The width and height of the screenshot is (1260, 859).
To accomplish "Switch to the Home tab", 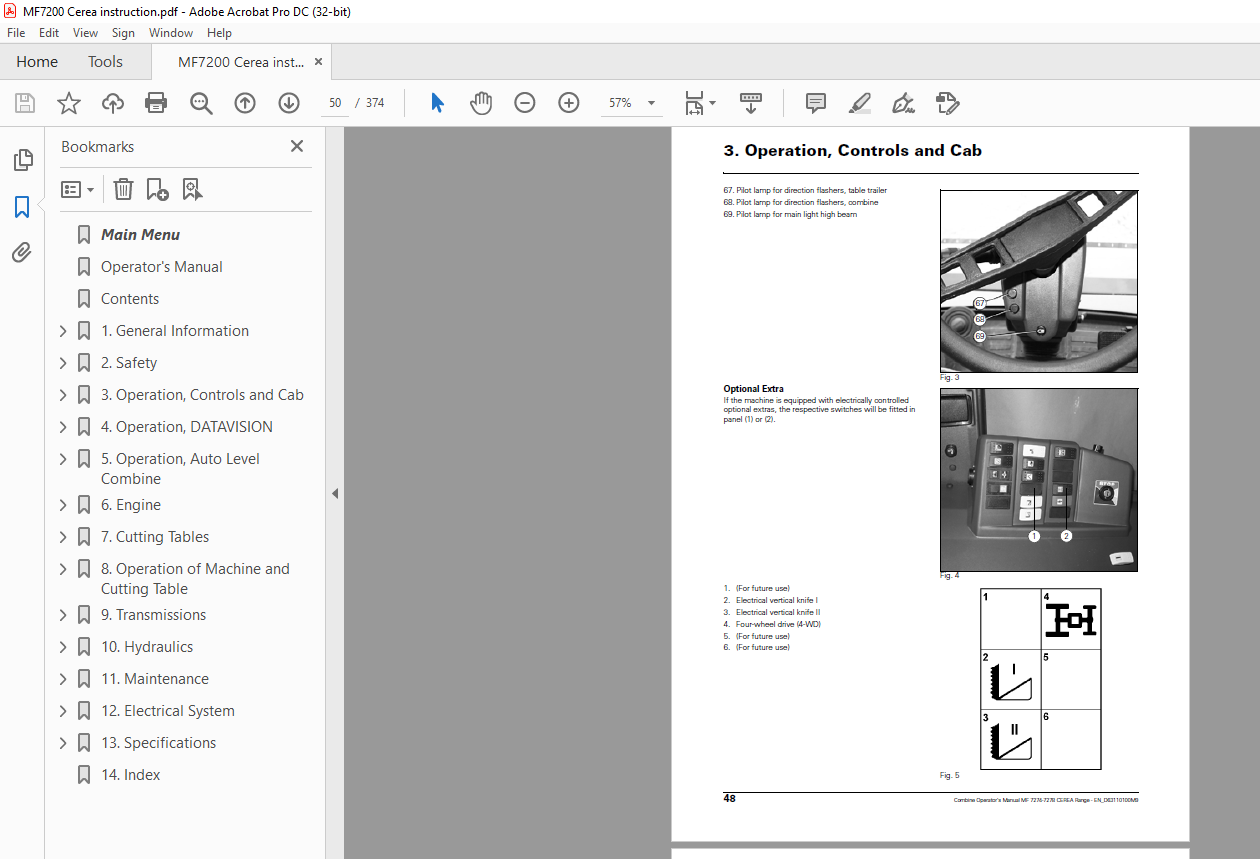I will pyautogui.click(x=37, y=62).
